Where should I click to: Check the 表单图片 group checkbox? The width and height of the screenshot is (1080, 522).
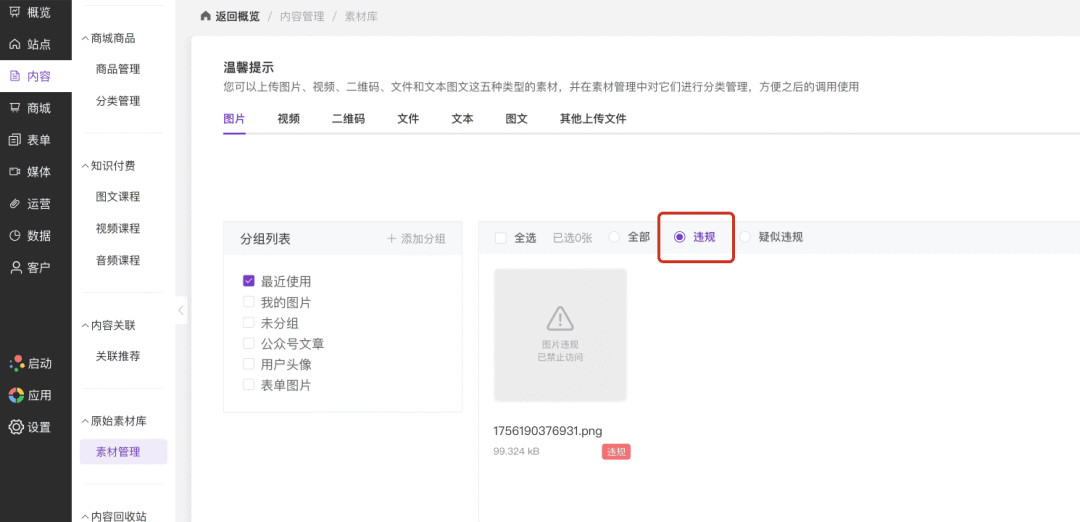pyautogui.click(x=249, y=384)
